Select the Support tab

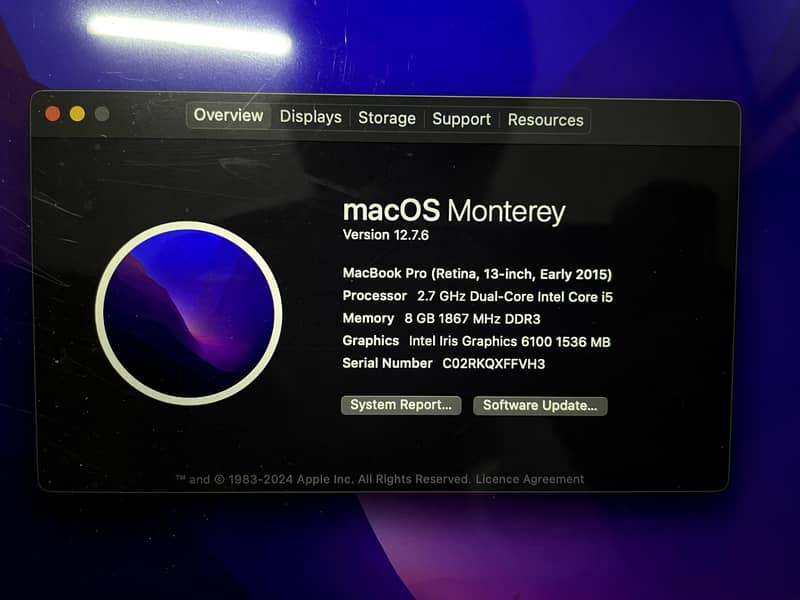pyautogui.click(x=461, y=119)
